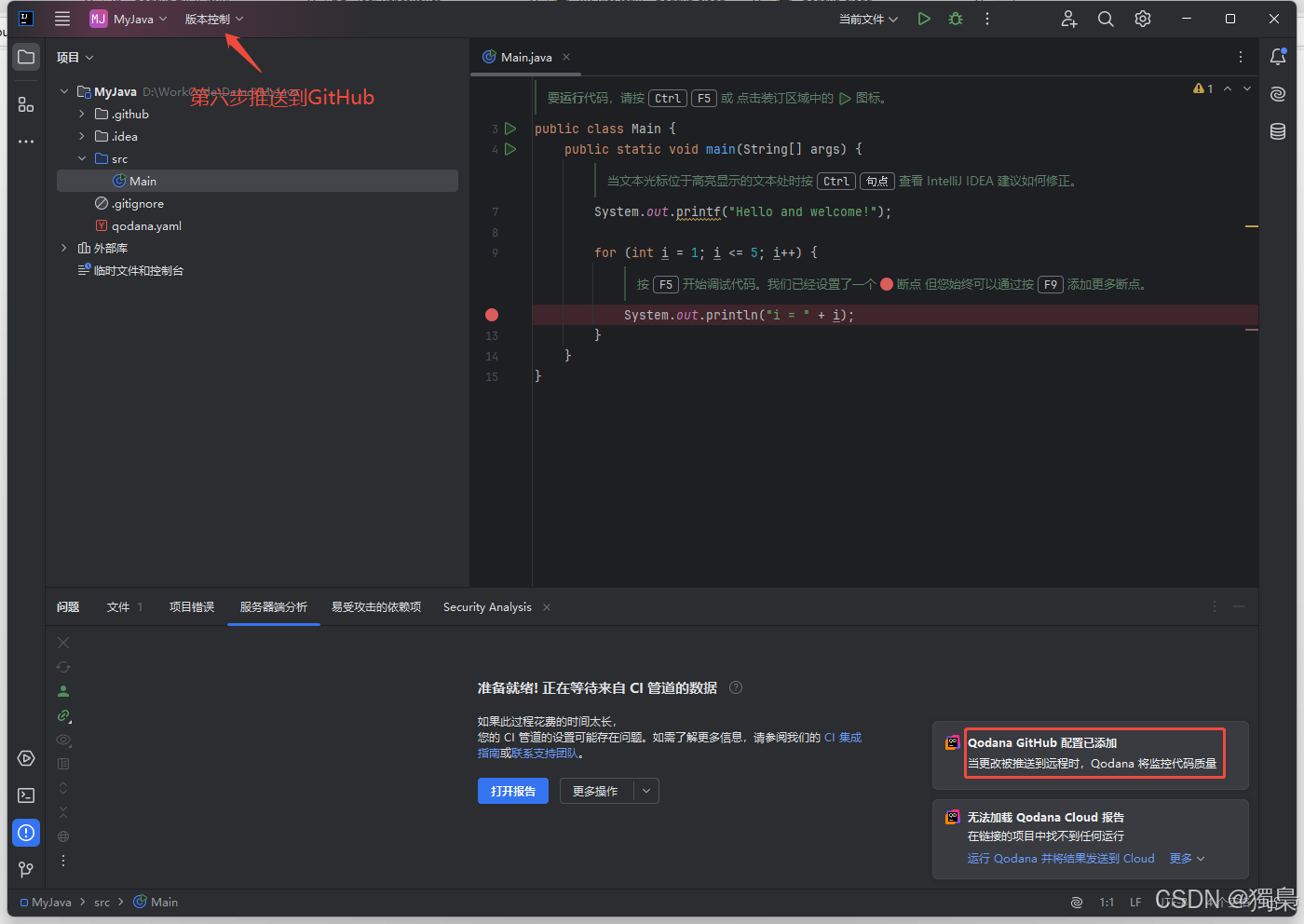1304x924 pixels.
Task: Toggle the breakpoint on the println line
Action: click(x=491, y=314)
